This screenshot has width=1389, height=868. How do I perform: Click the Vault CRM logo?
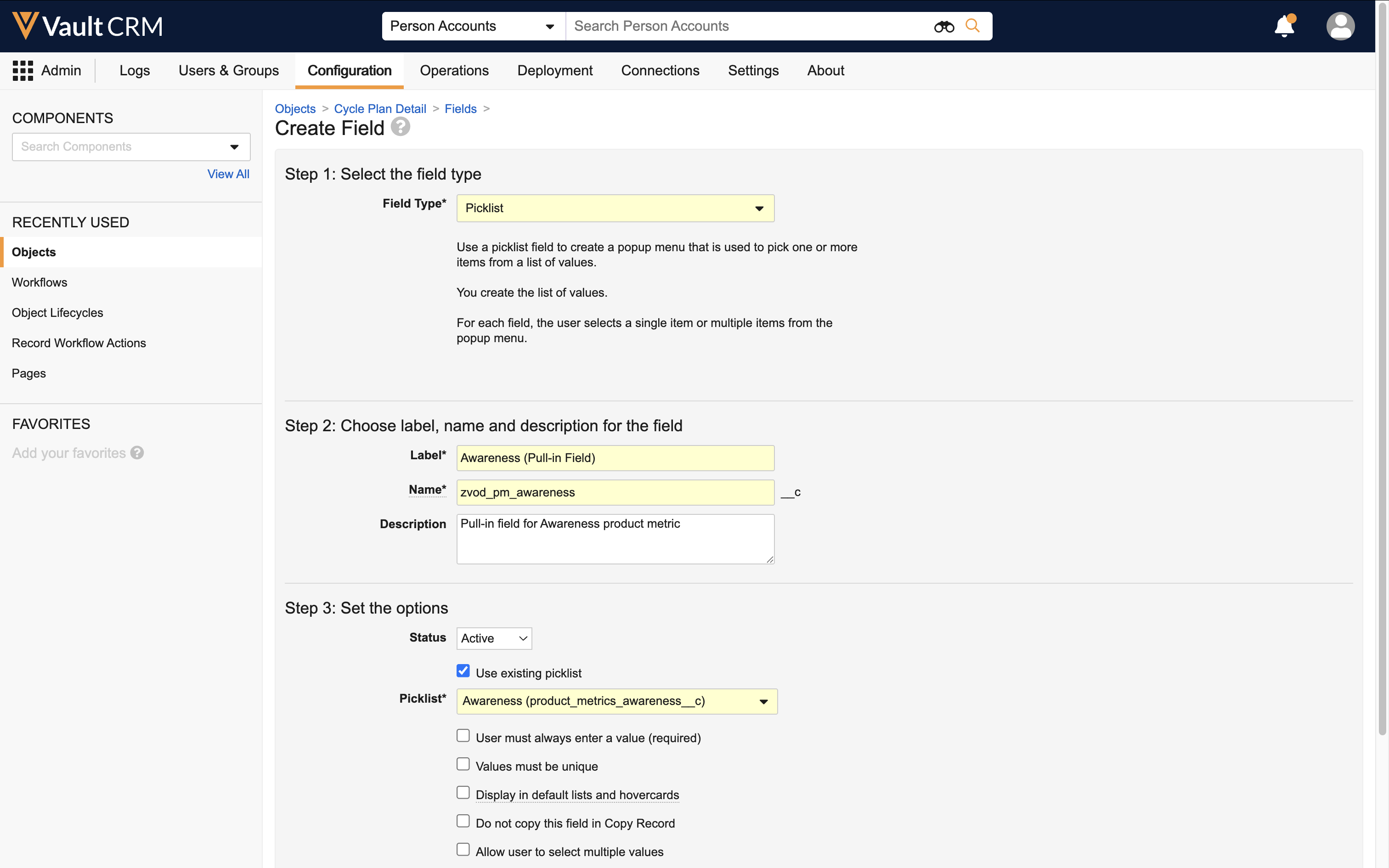87,26
